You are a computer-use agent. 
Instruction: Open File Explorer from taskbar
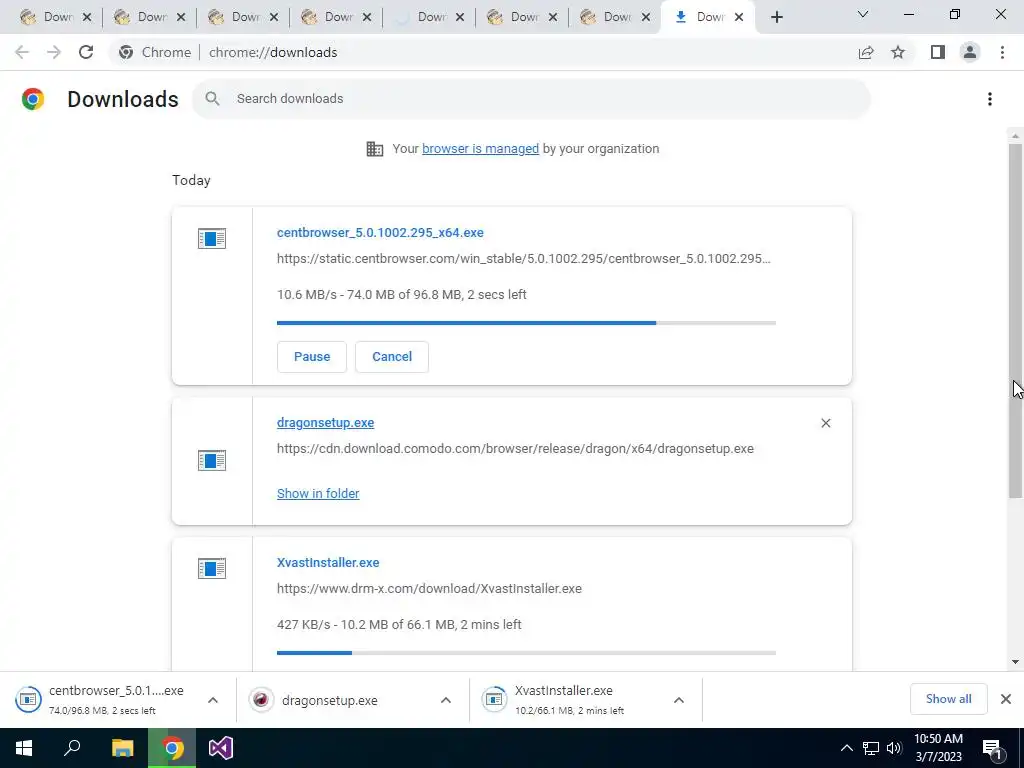click(122, 748)
